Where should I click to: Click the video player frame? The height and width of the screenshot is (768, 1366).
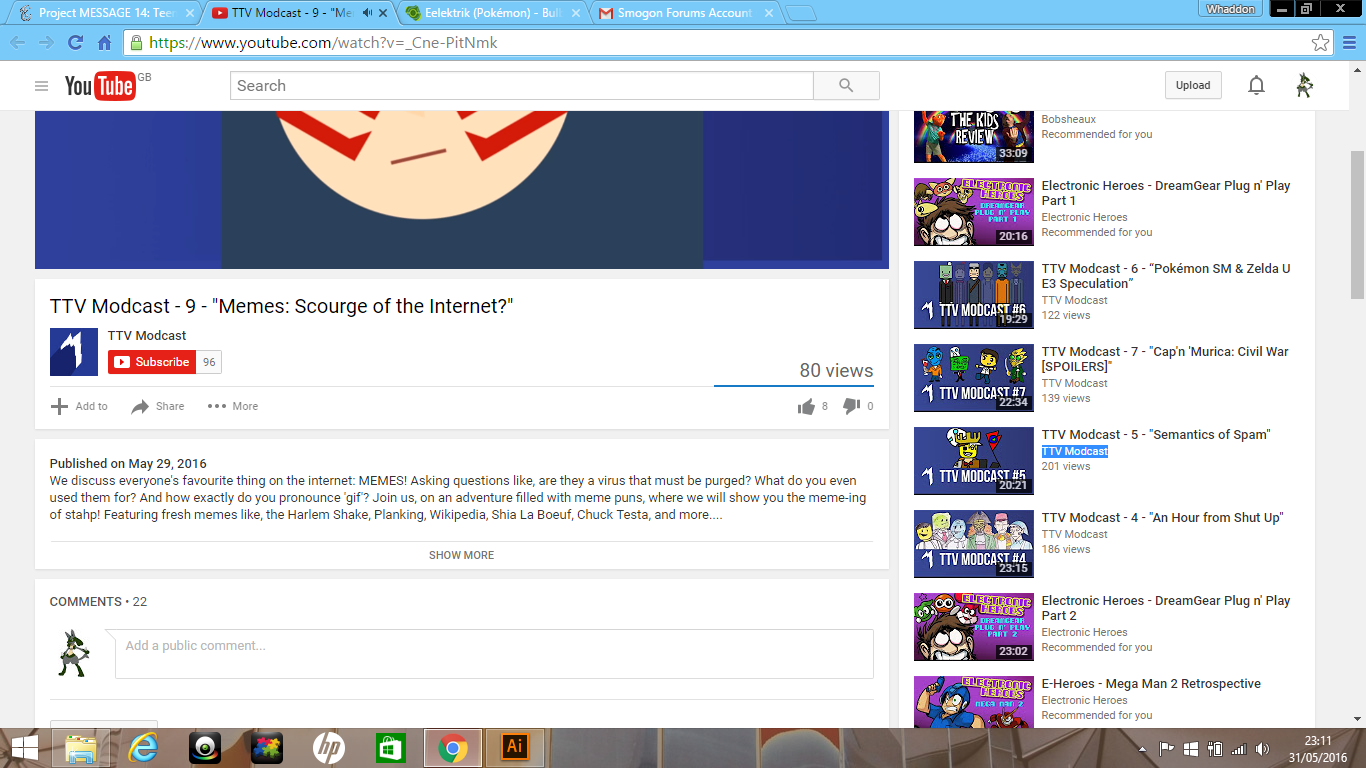tap(462, 190)
